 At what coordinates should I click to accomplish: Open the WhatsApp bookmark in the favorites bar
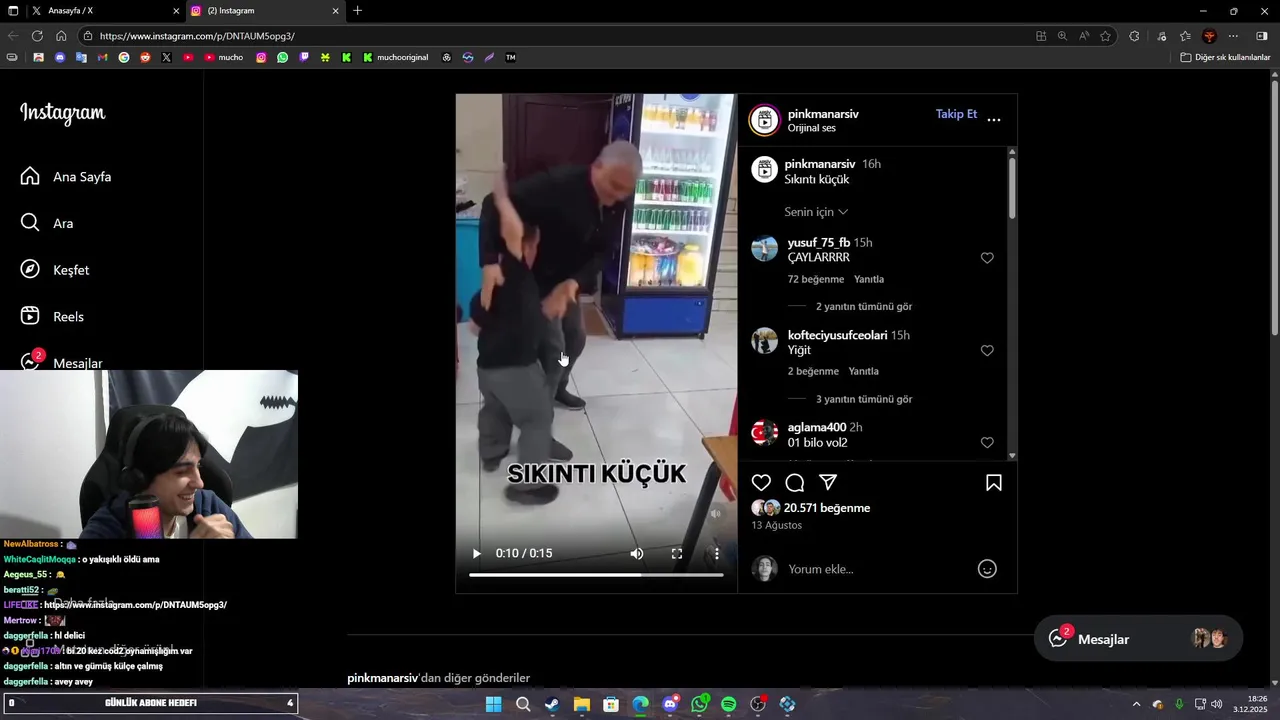pos(283,57)
